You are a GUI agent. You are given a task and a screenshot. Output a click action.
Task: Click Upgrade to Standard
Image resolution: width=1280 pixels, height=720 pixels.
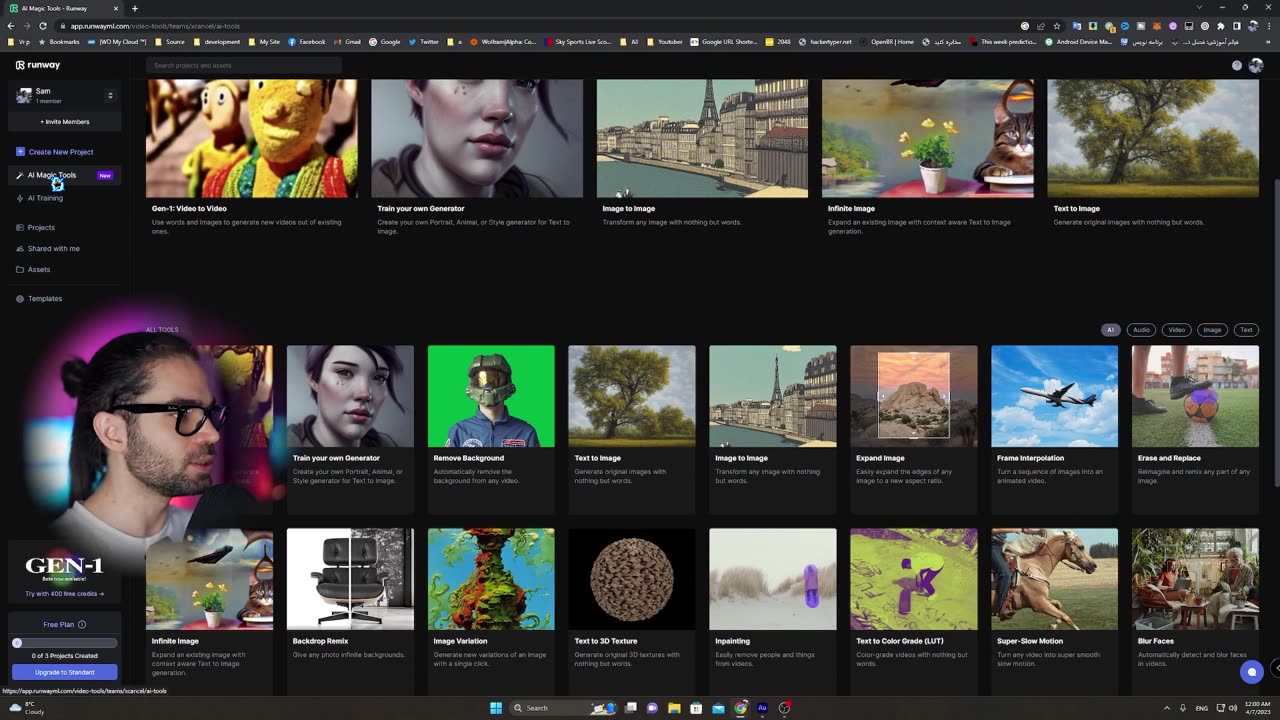coord(65,672)
